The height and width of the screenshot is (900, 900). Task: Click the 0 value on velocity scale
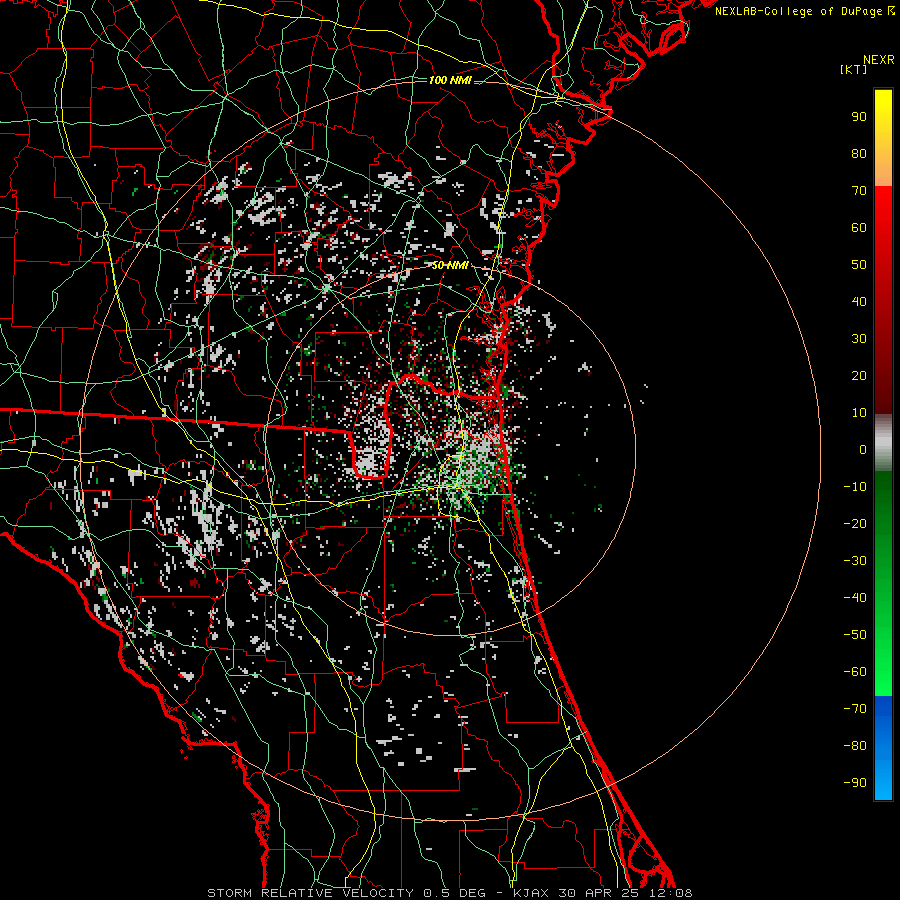tap(863, 450)
